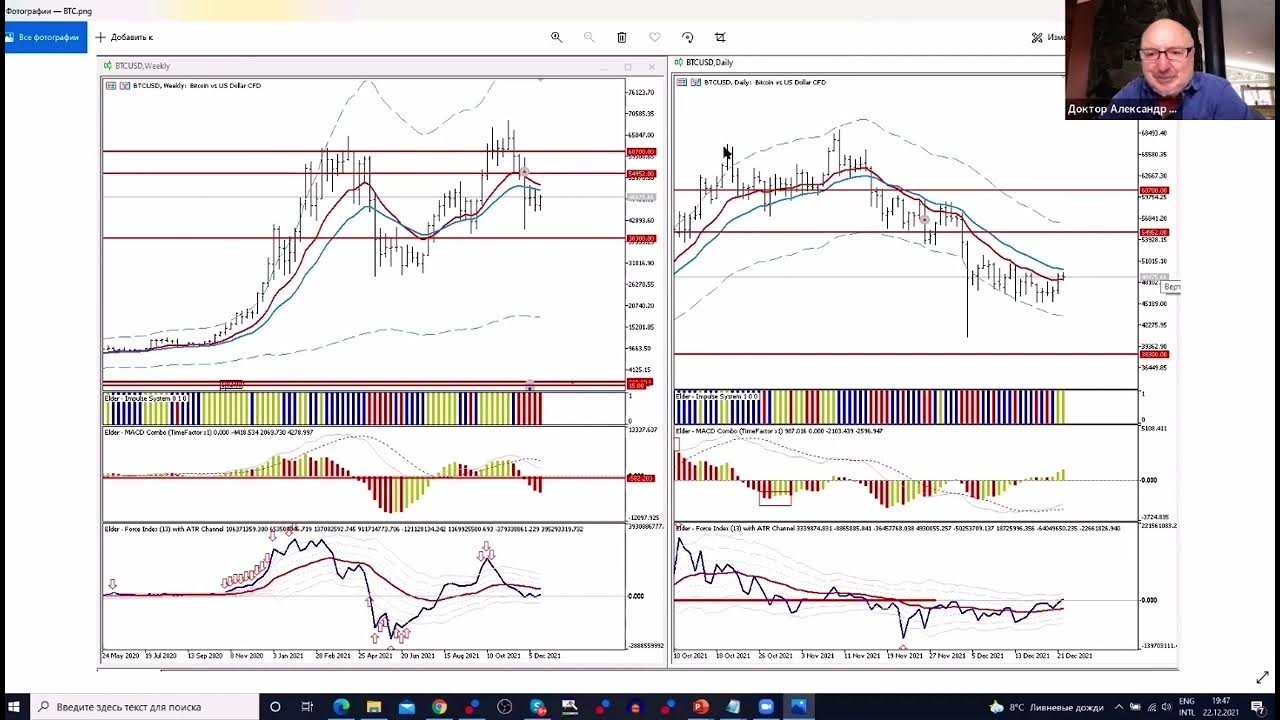Switch to Zoom on the taskbar

(766, 707)
